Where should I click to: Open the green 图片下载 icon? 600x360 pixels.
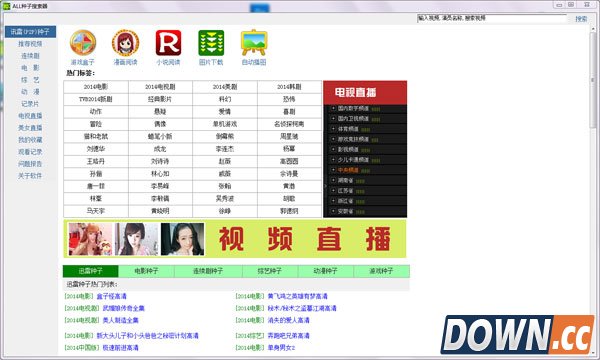point(211,43)
